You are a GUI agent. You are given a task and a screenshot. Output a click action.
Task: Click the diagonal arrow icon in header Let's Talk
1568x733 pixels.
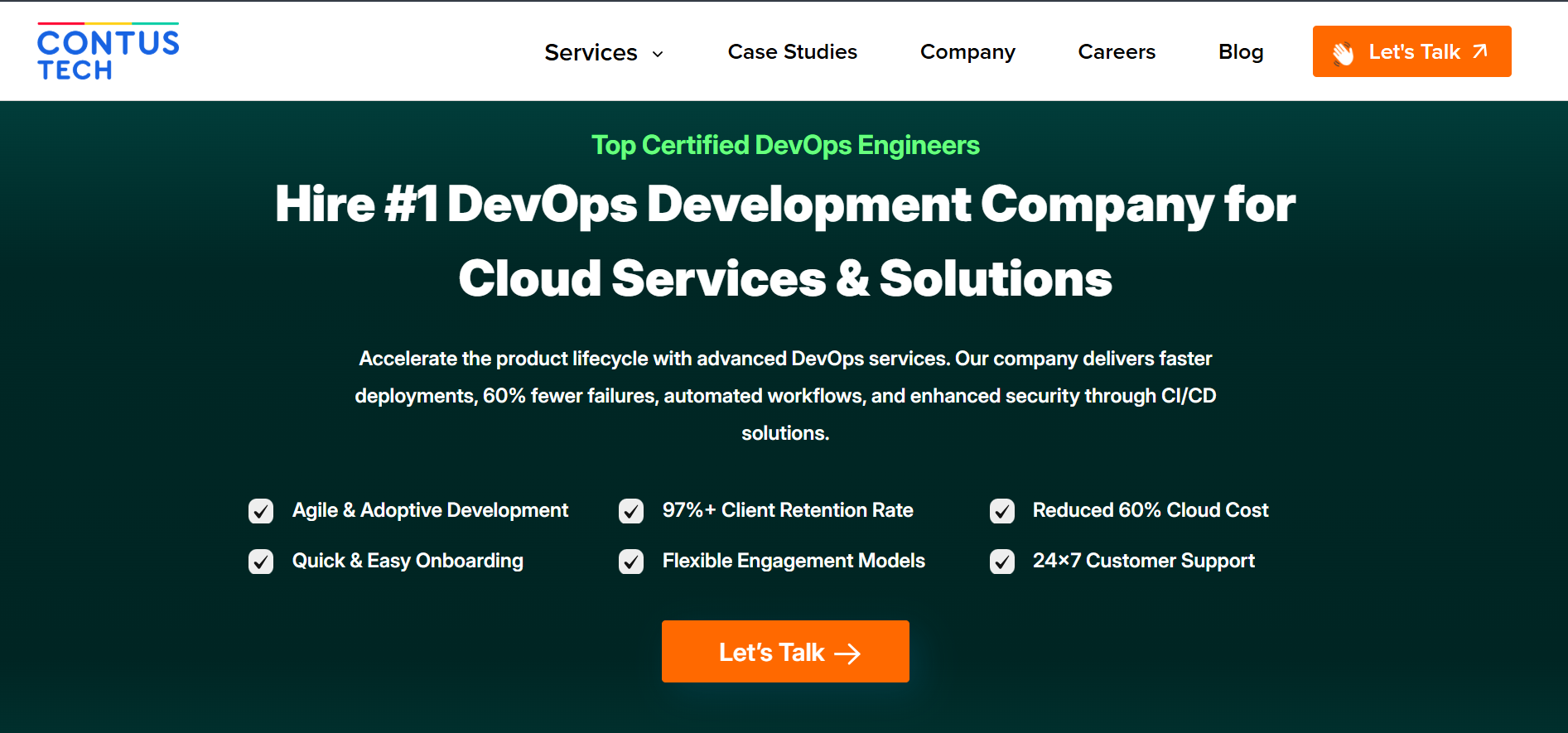click(1480, 51)
